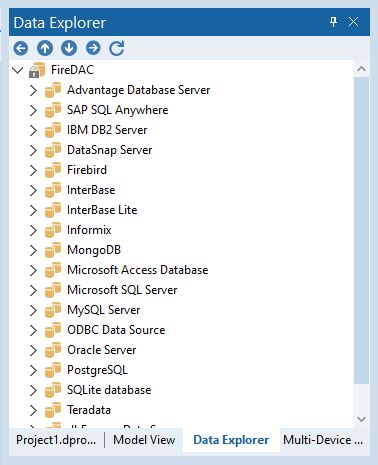The image size is (378, 465).
Task: Expand the Advantage Database Server node
Action: pyautogui.click(x=33, y=90)
